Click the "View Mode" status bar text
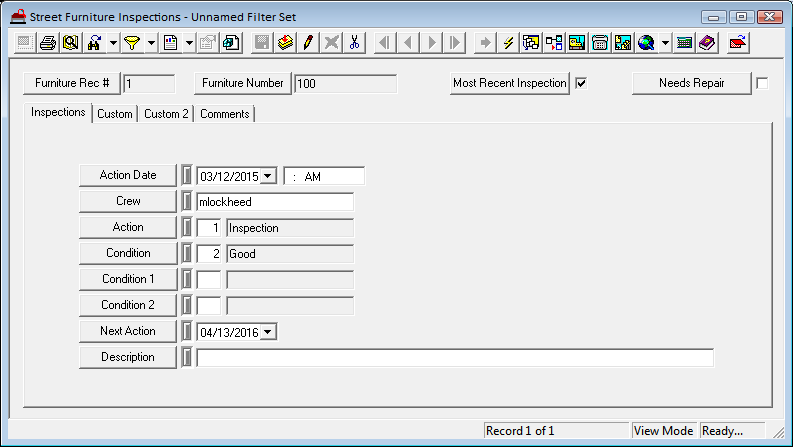This screenshot has height=447, width=793. [663, 431]
